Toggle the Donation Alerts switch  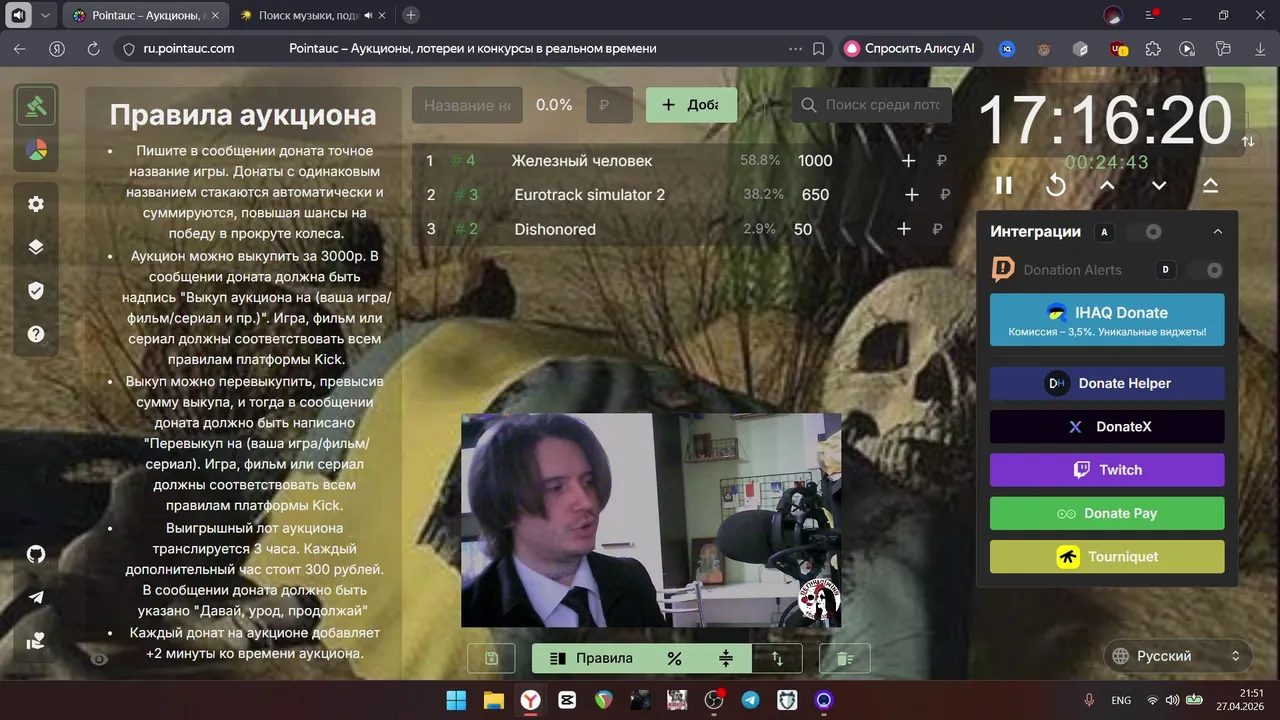(x=1207, y=270)
